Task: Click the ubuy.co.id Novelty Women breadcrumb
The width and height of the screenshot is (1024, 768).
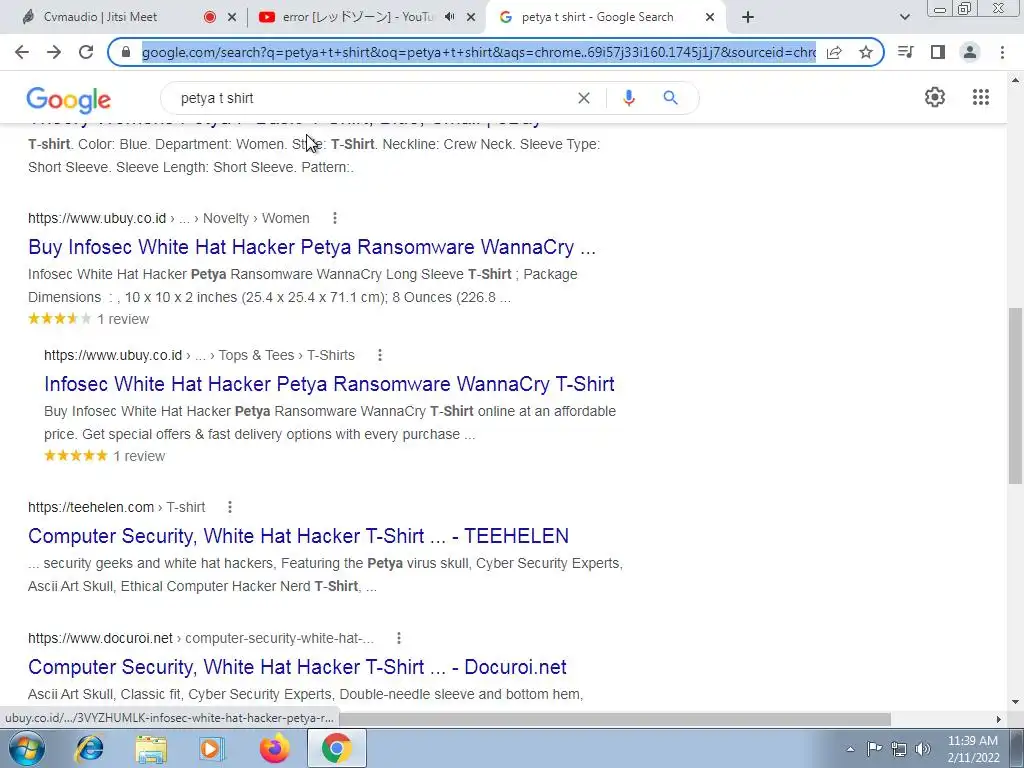Action: click(168, 218)
